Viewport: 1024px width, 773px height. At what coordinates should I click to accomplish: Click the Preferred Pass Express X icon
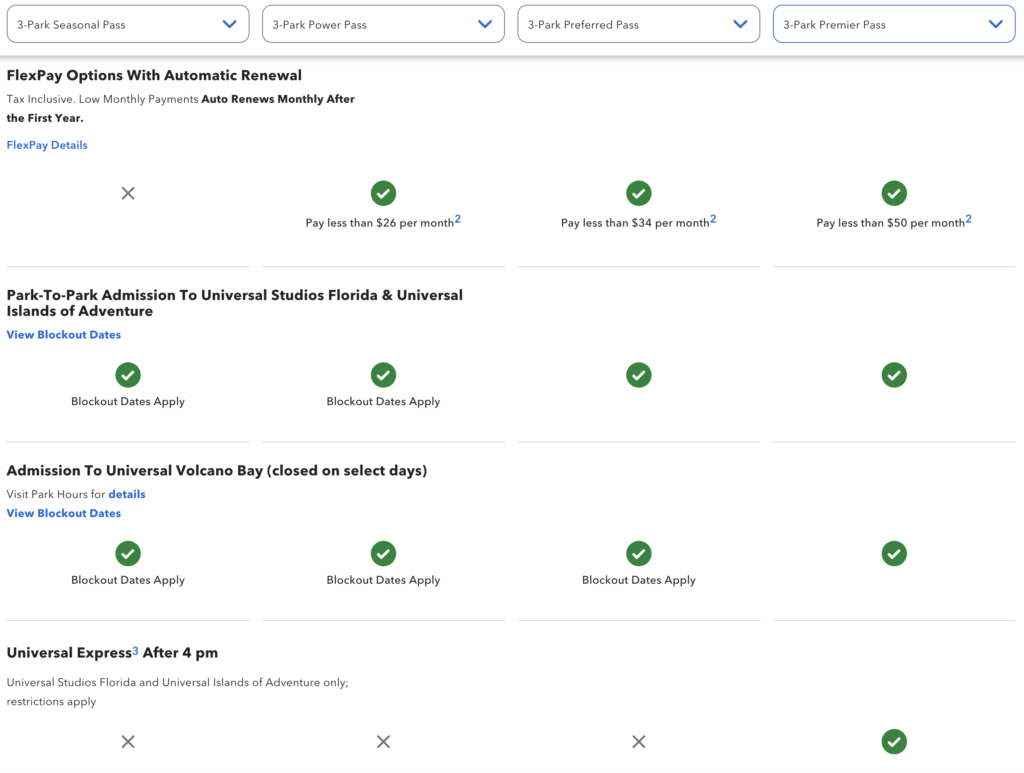click(x=639, y=741)
